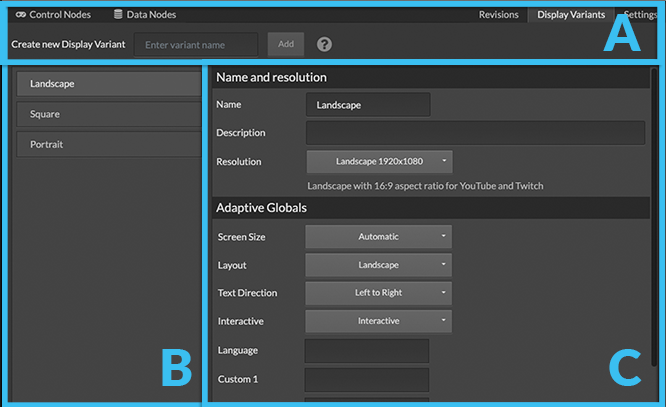Focus the Enter variant name field
Screen dimensions: 666x407
[x=196, y=45]
